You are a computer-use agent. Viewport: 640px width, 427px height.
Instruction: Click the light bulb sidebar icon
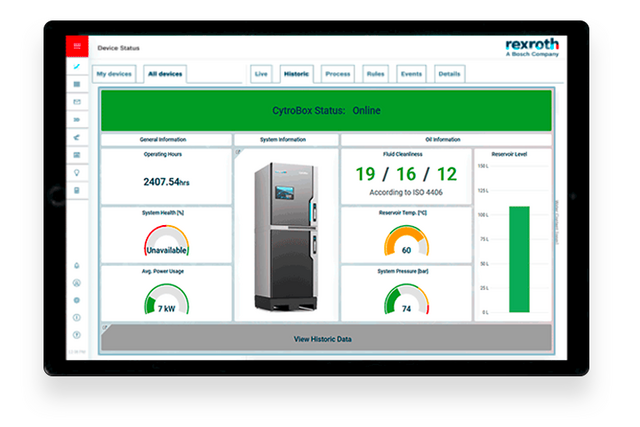[x=77, y=173]
